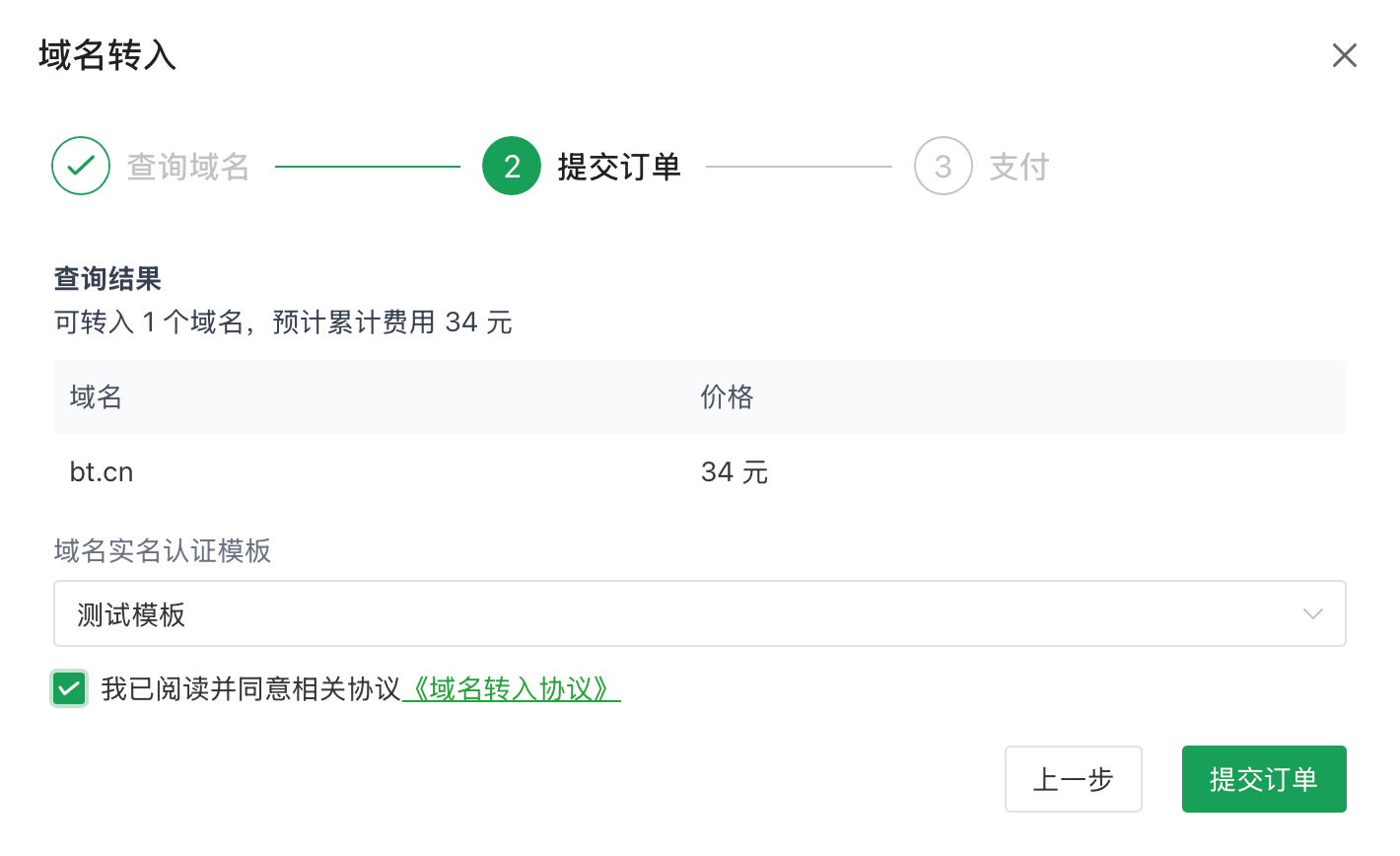Open the 《域名转入协议》 agreement link
Screen dimensions: 1400x856
pos(512,689)
